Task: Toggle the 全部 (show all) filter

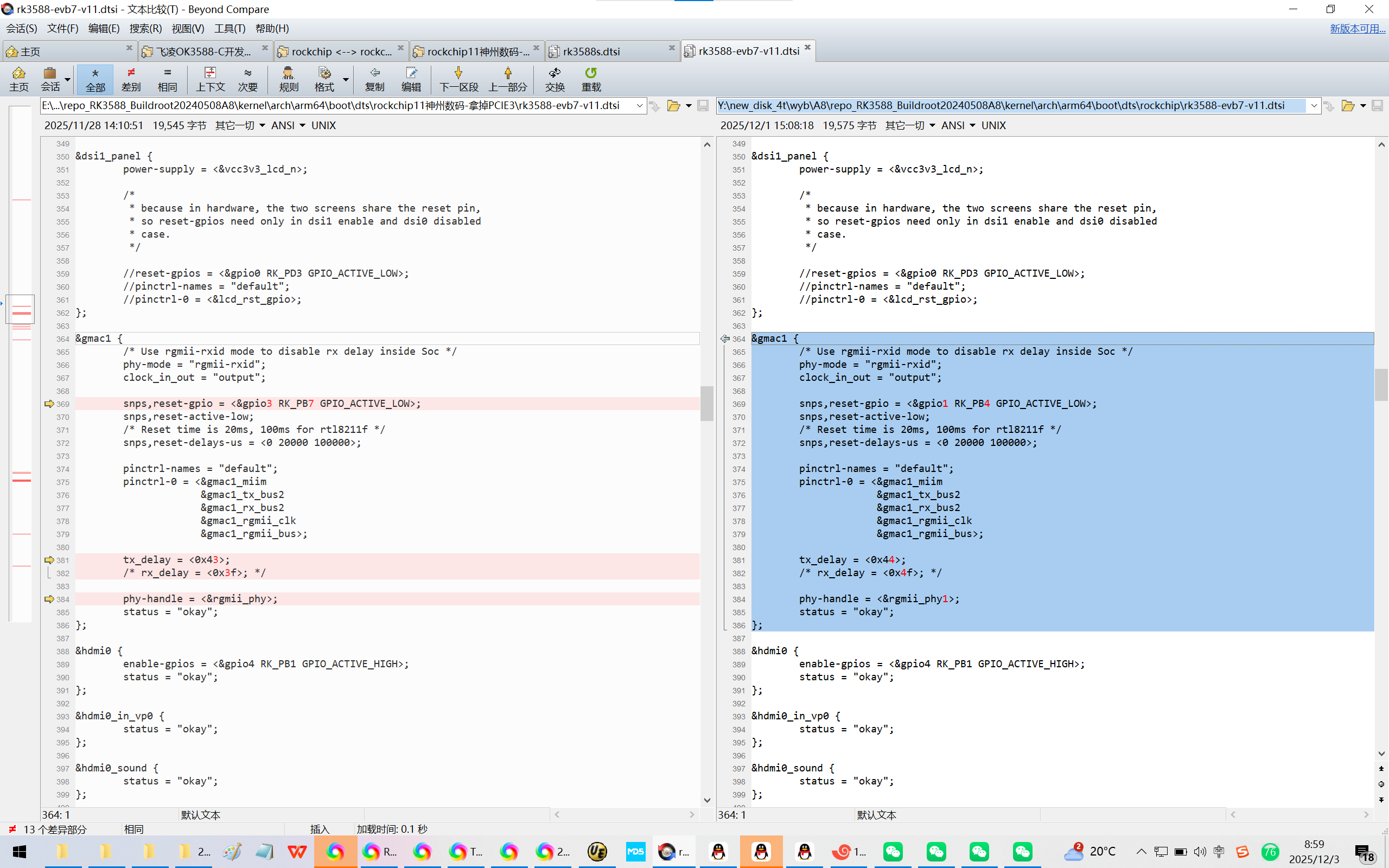Action: point(95,79)
